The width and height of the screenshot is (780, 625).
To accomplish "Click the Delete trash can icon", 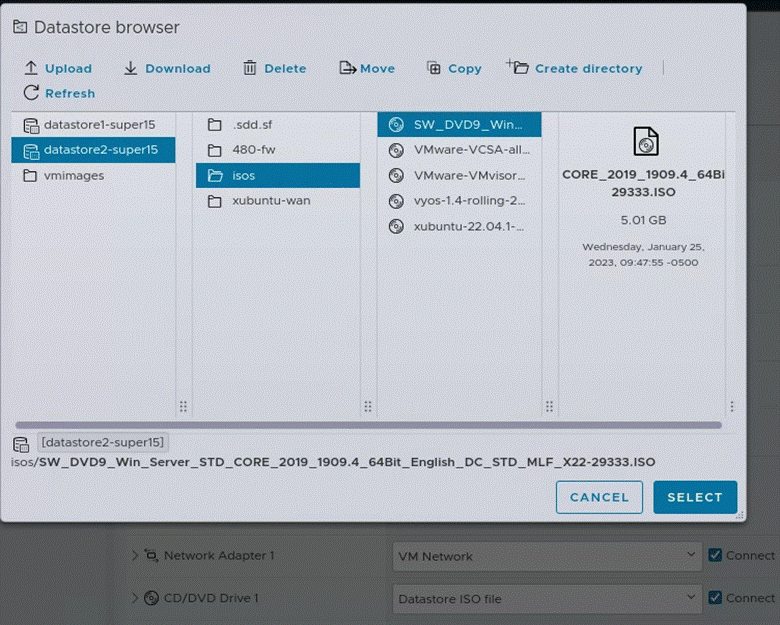I will click(250, 68).
